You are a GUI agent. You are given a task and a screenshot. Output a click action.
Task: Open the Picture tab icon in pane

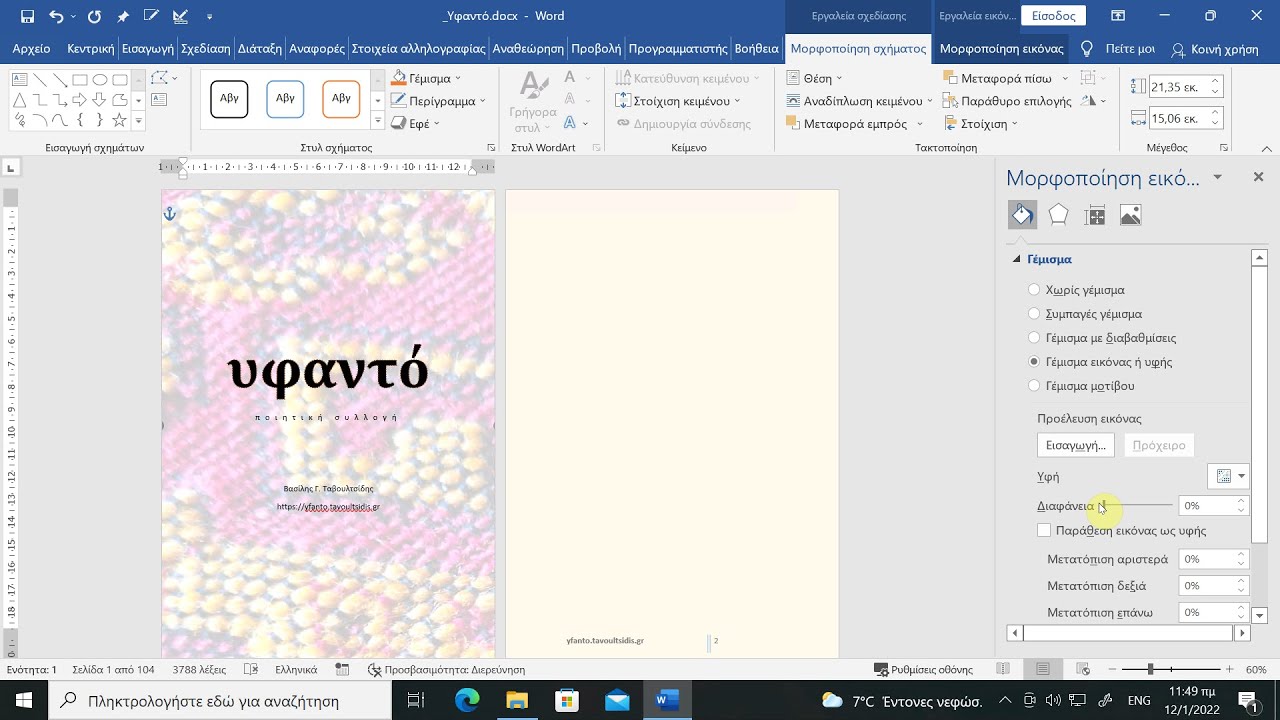(x=1130, y=215)
